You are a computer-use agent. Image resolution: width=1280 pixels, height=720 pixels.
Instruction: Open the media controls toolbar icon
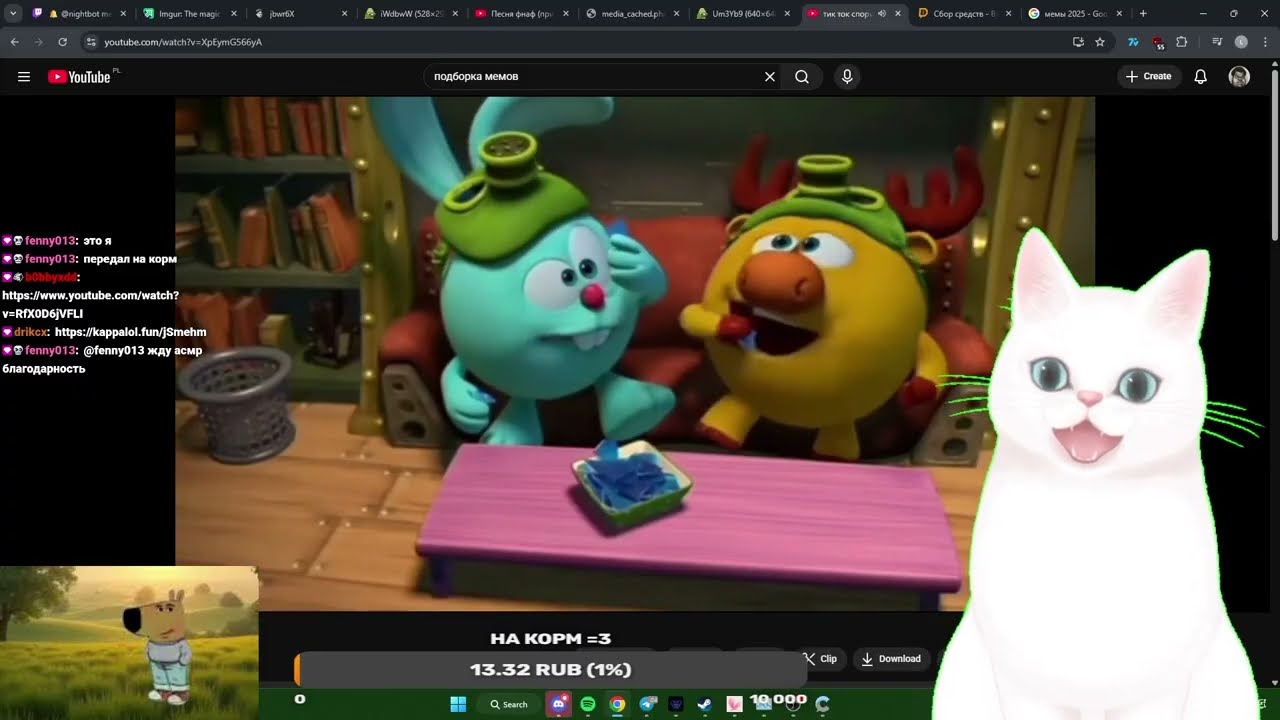(x=1217, y=42)
